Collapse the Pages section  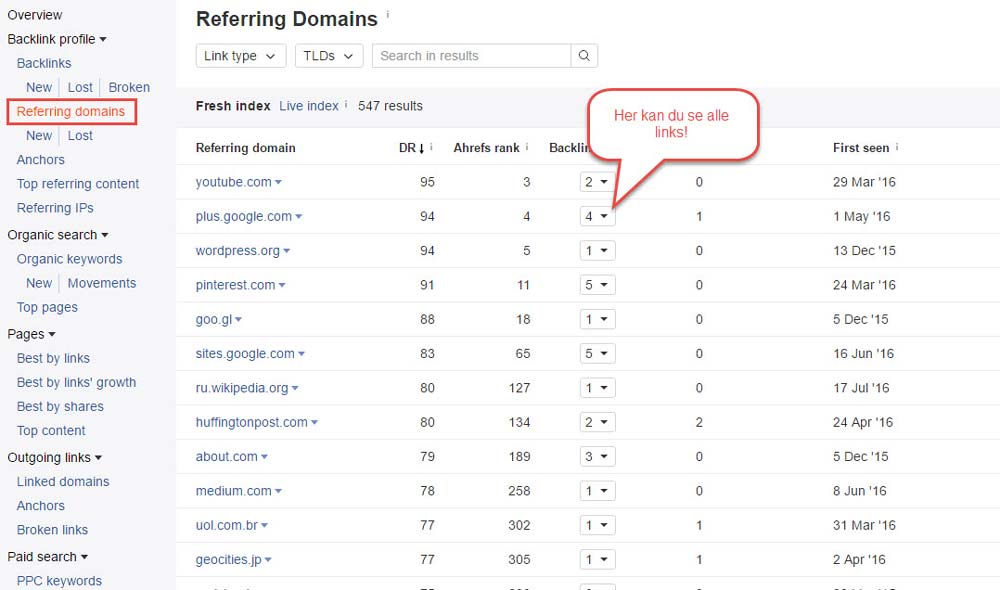click(x=31, y=334)
